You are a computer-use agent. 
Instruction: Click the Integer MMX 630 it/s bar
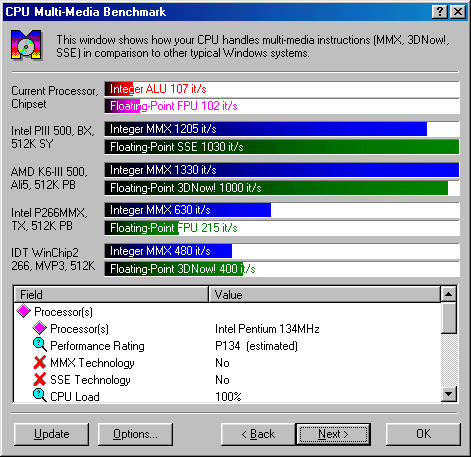pyautogui.click(x=282, y=210)
